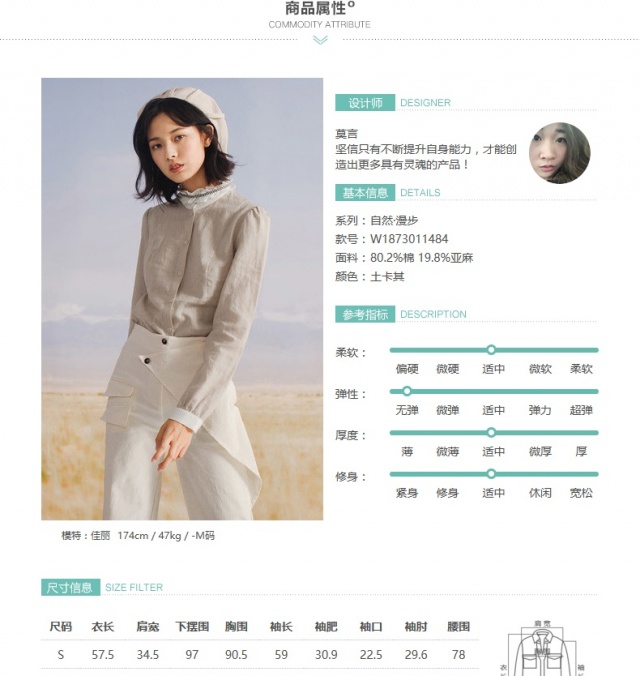This screenshot has height=676, width=640.
Task: Click the 偏硬 stiff softness label
Action: coord(407,369)
